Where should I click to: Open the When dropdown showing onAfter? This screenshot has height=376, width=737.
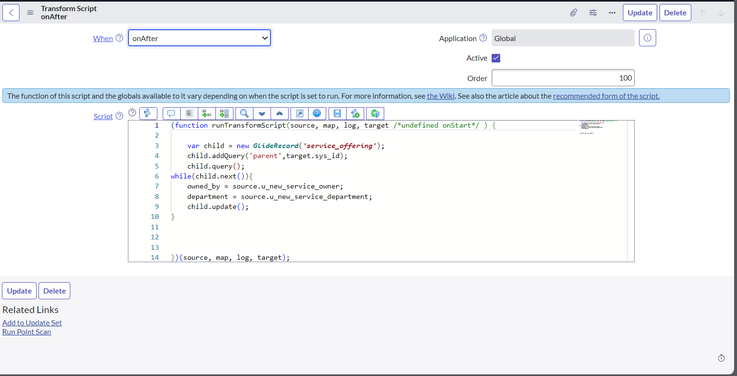point(199,38)
